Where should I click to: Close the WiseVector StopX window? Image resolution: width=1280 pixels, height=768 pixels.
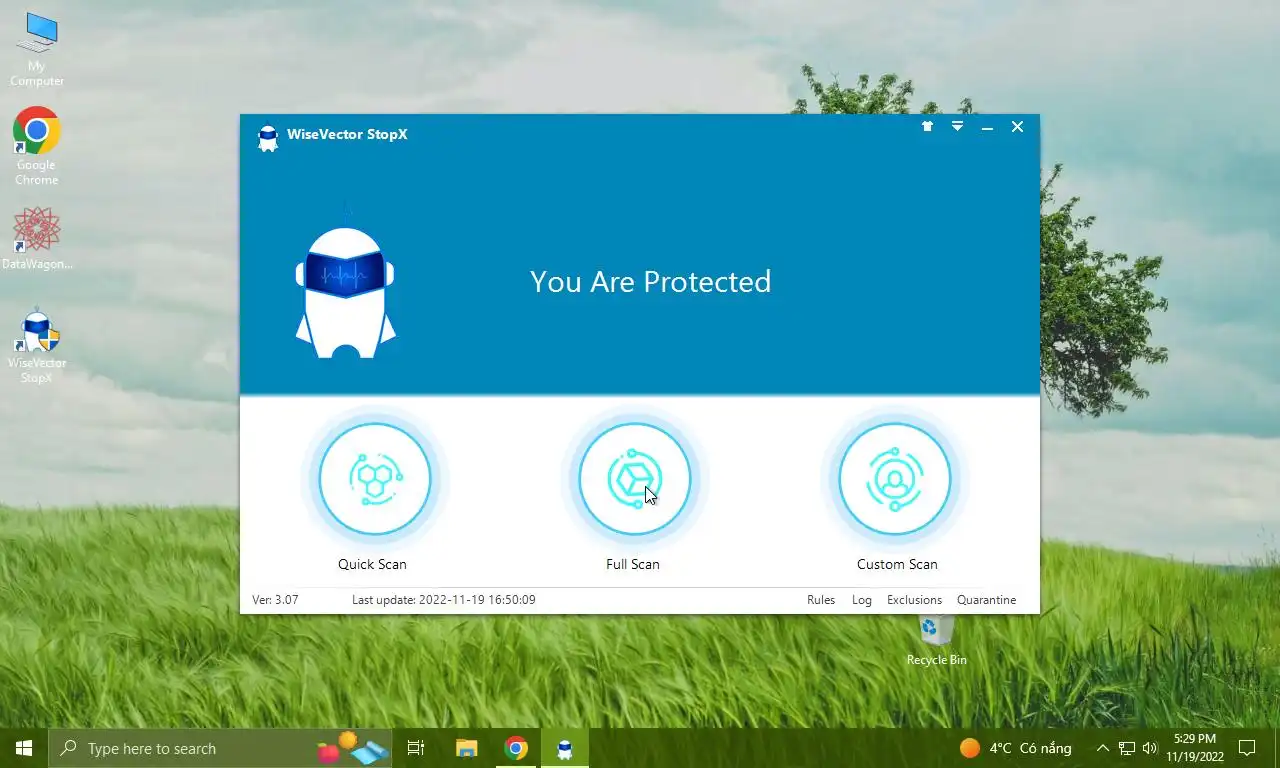pos(1017,127)
